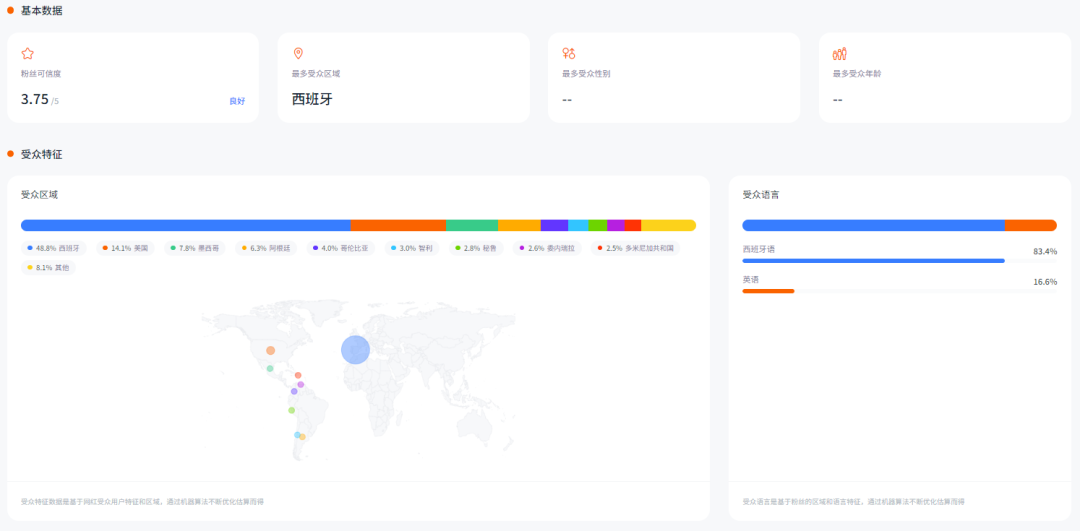Click the 良好 rating label
1080x531 pixels.
[237, 101]
